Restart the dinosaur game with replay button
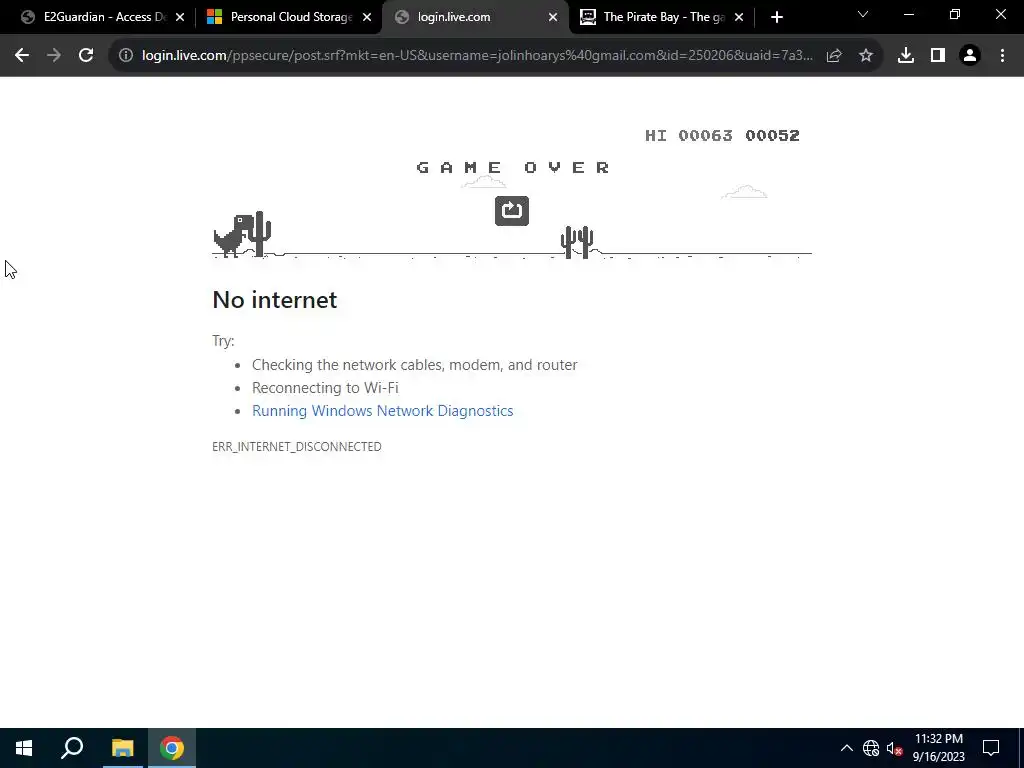This screenshot has width=1024, height=768. pos(512,211)
